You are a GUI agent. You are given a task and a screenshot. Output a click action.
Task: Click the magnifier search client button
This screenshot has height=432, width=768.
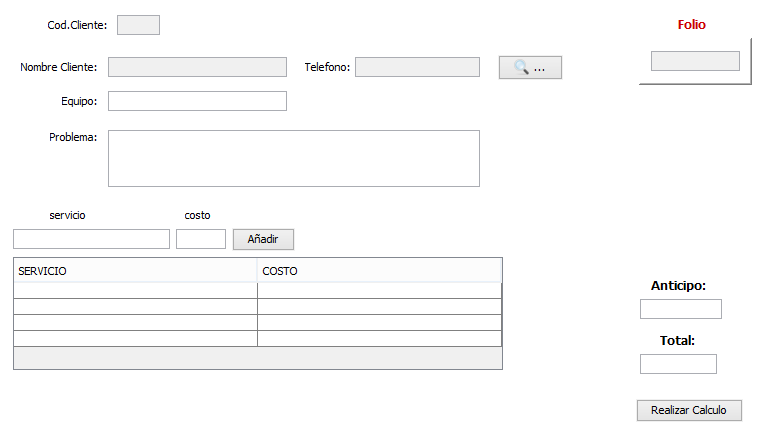[530, 68]
